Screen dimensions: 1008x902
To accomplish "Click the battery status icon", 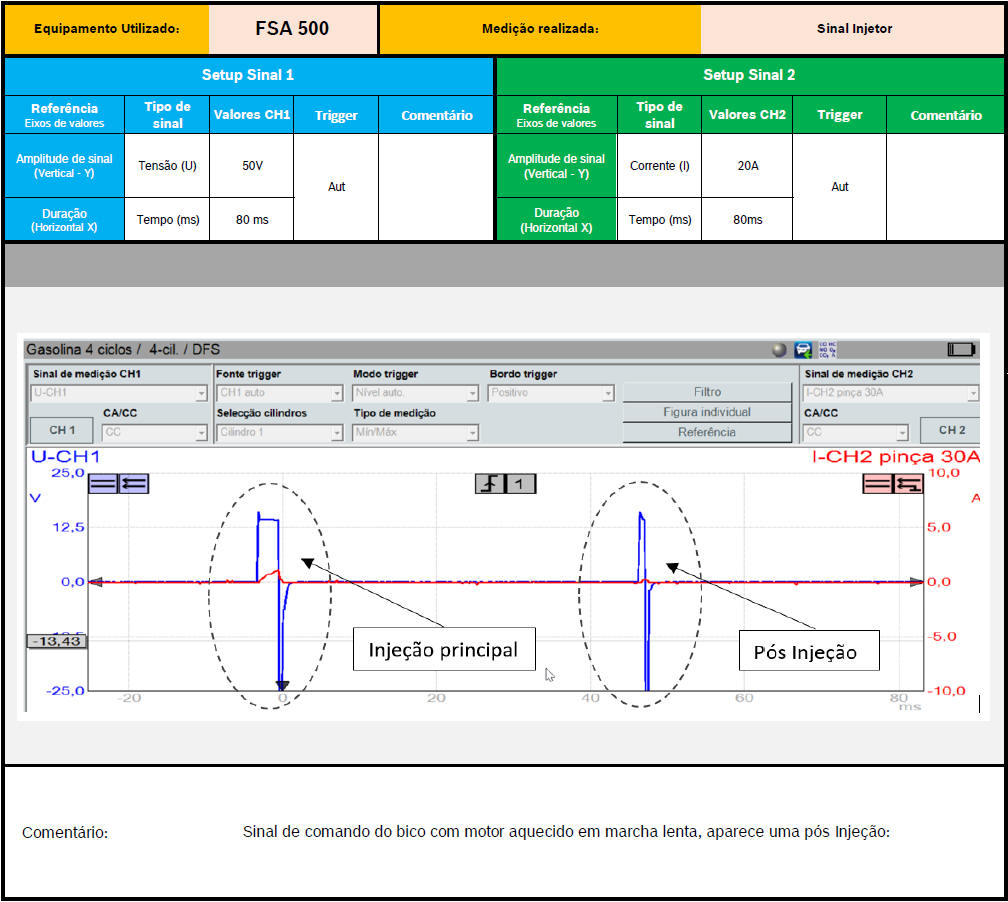I will pos(961,350).
